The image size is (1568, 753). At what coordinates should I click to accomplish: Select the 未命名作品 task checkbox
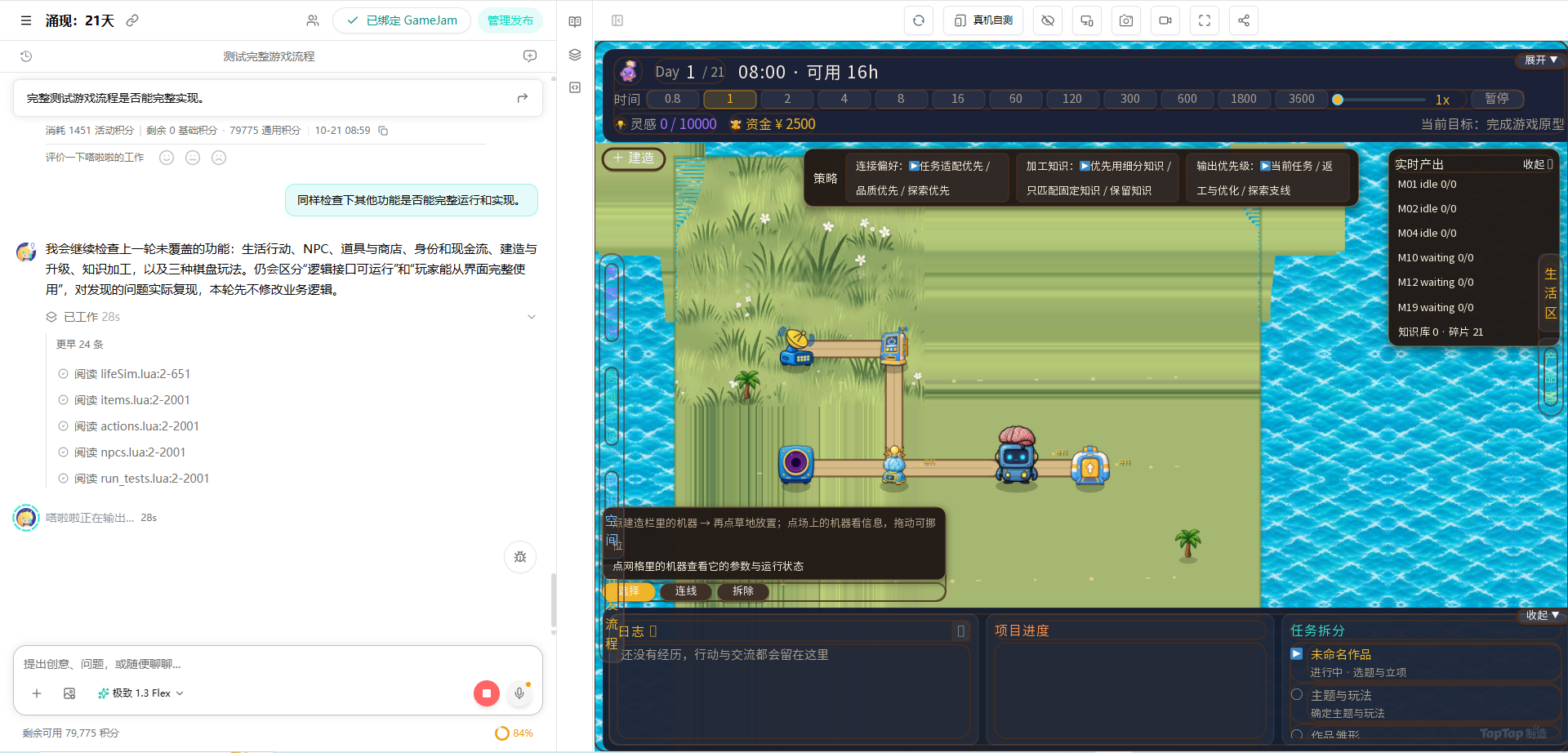[x=1297, y=654]
